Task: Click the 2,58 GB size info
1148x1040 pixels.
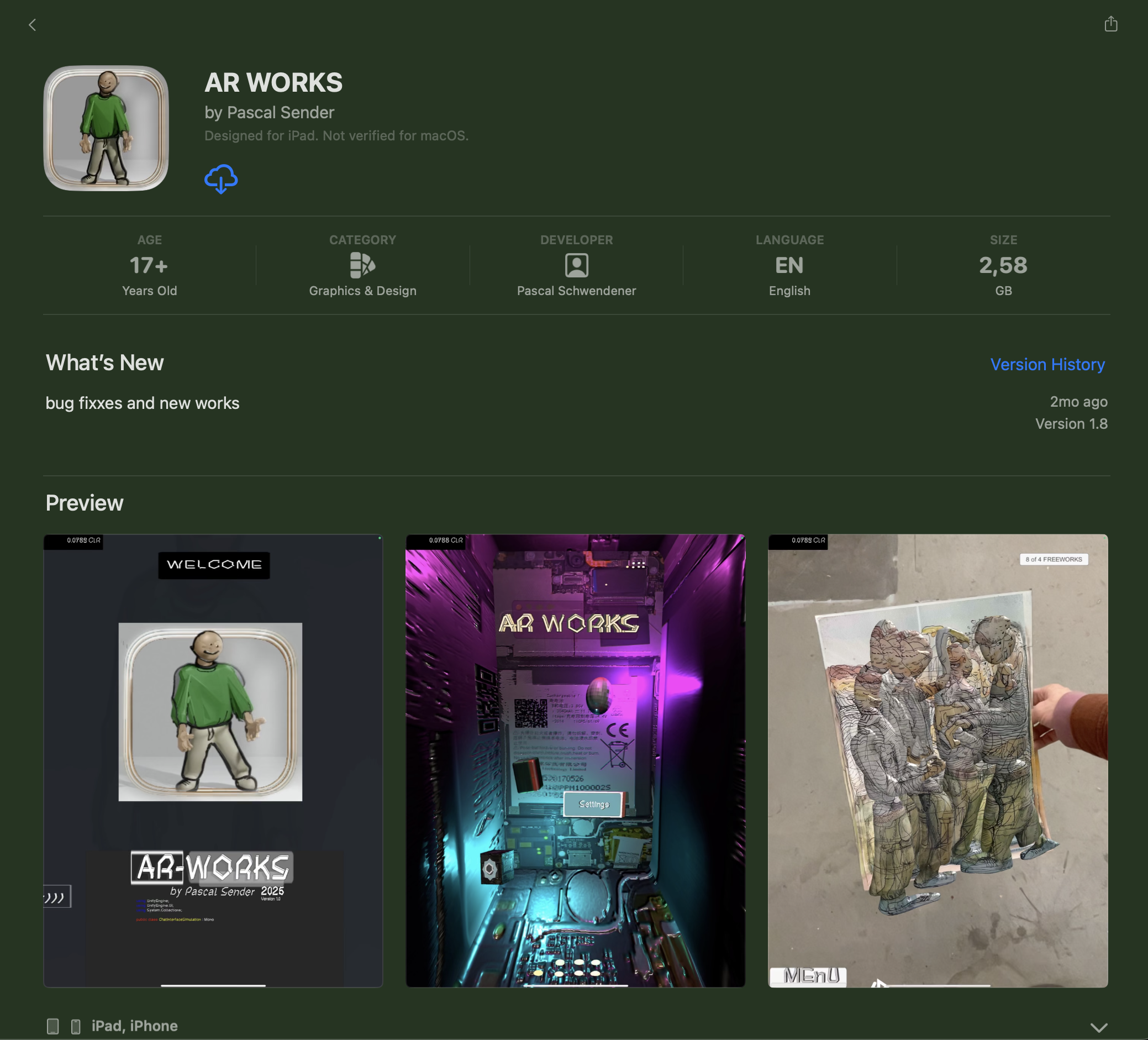Action: [1003, 265]
